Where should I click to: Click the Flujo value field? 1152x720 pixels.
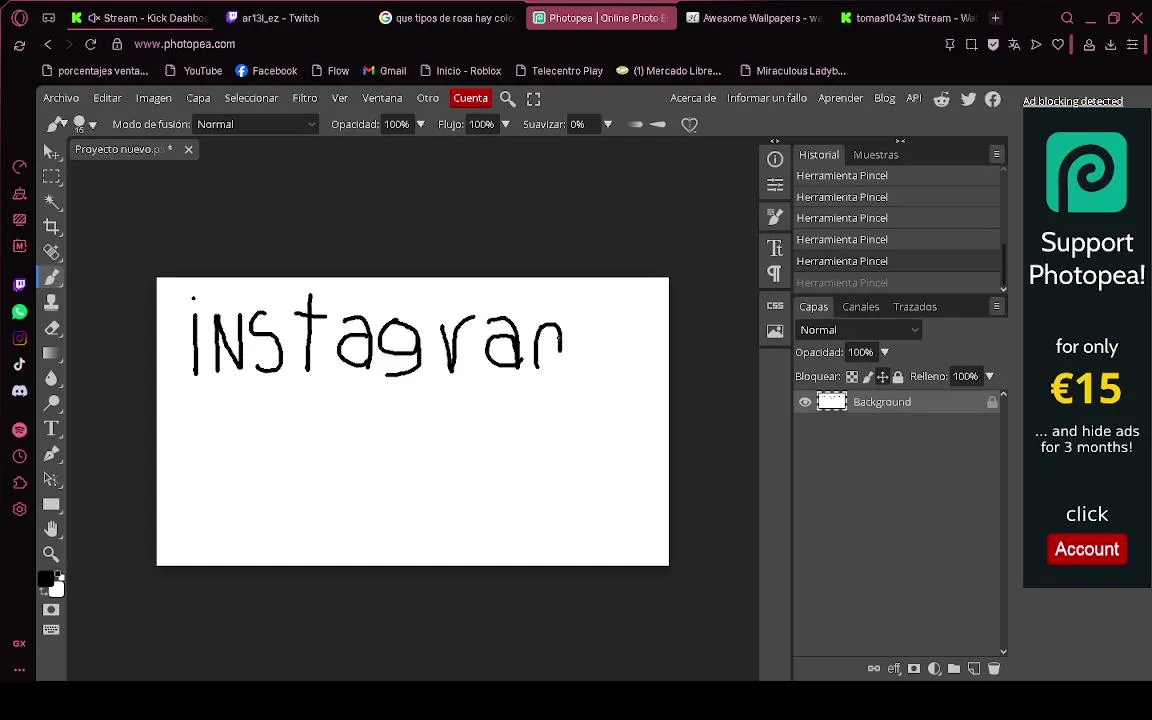tap(481, 124)
